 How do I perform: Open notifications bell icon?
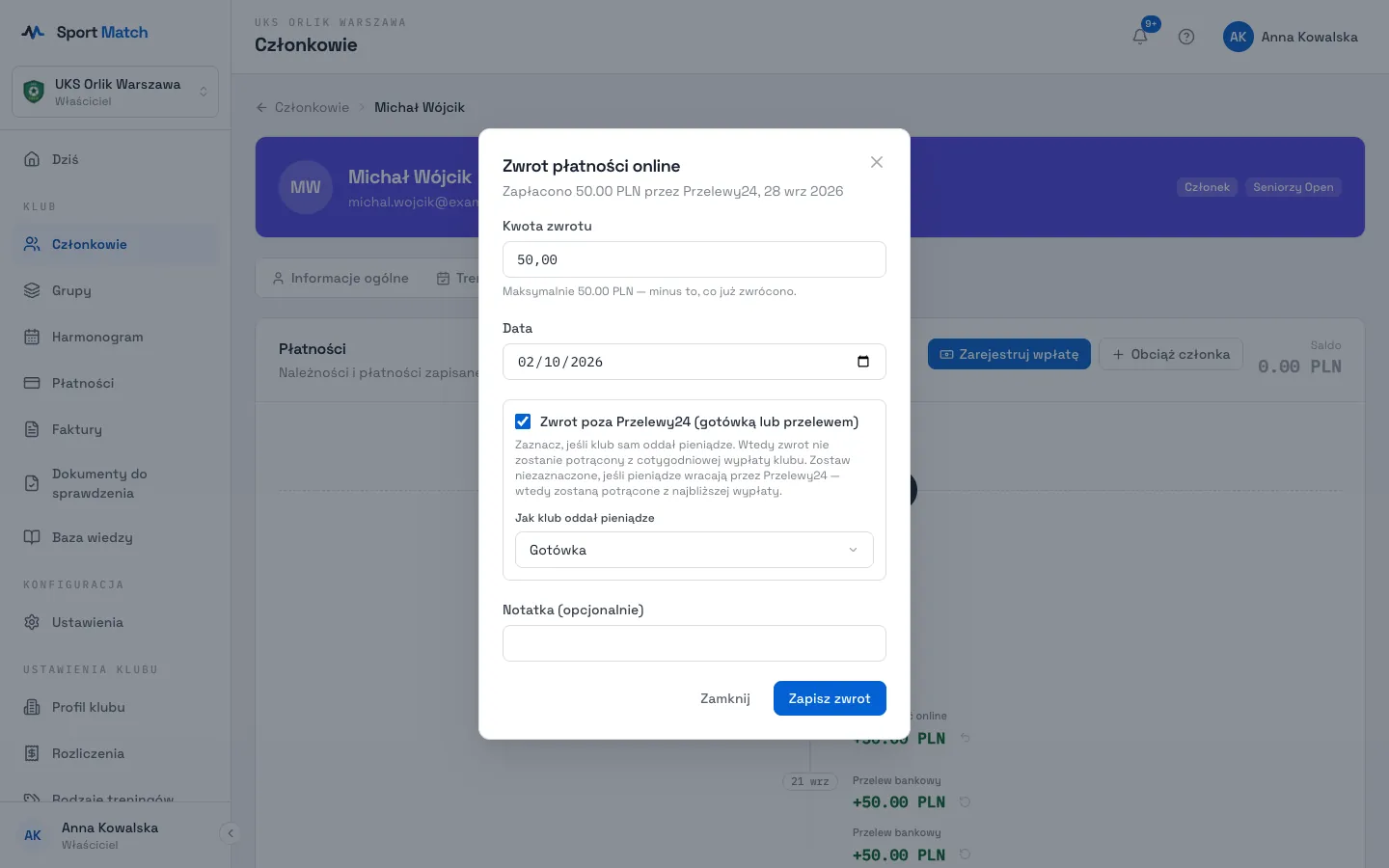point(1140,37)
